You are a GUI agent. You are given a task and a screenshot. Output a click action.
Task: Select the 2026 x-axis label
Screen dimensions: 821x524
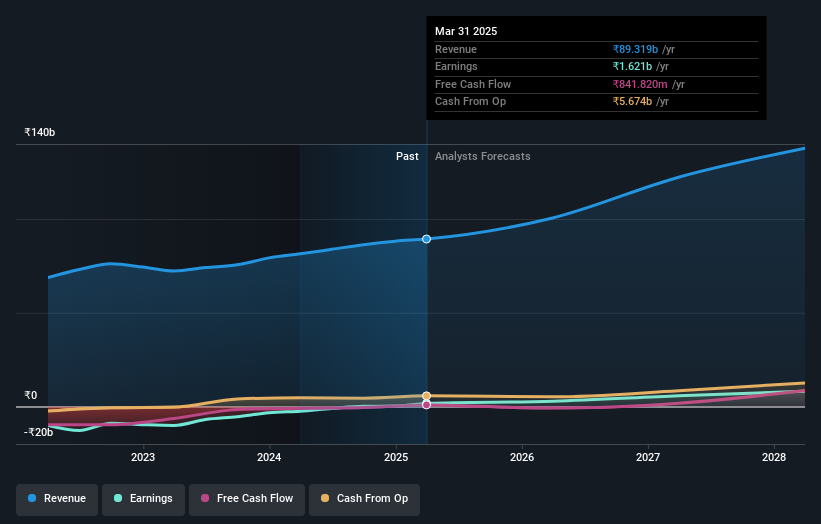click(522, 458)
